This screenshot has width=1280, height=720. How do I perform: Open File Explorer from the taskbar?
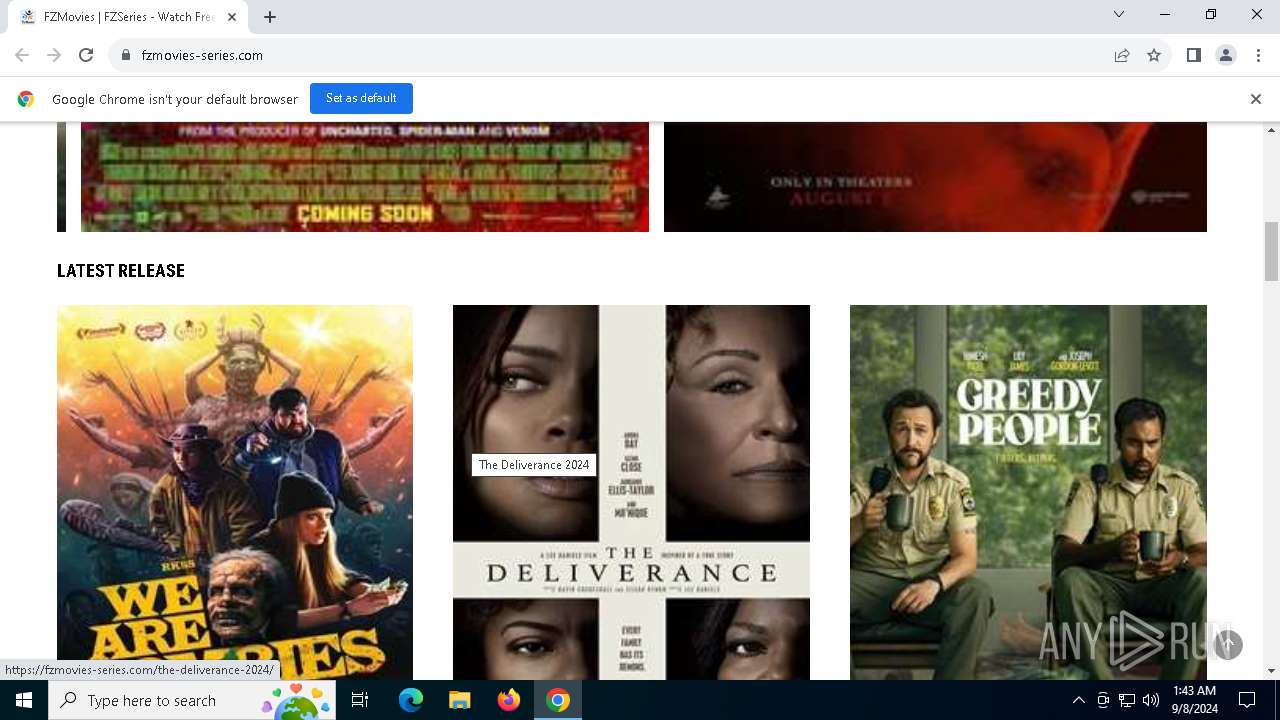click(459, 700)
